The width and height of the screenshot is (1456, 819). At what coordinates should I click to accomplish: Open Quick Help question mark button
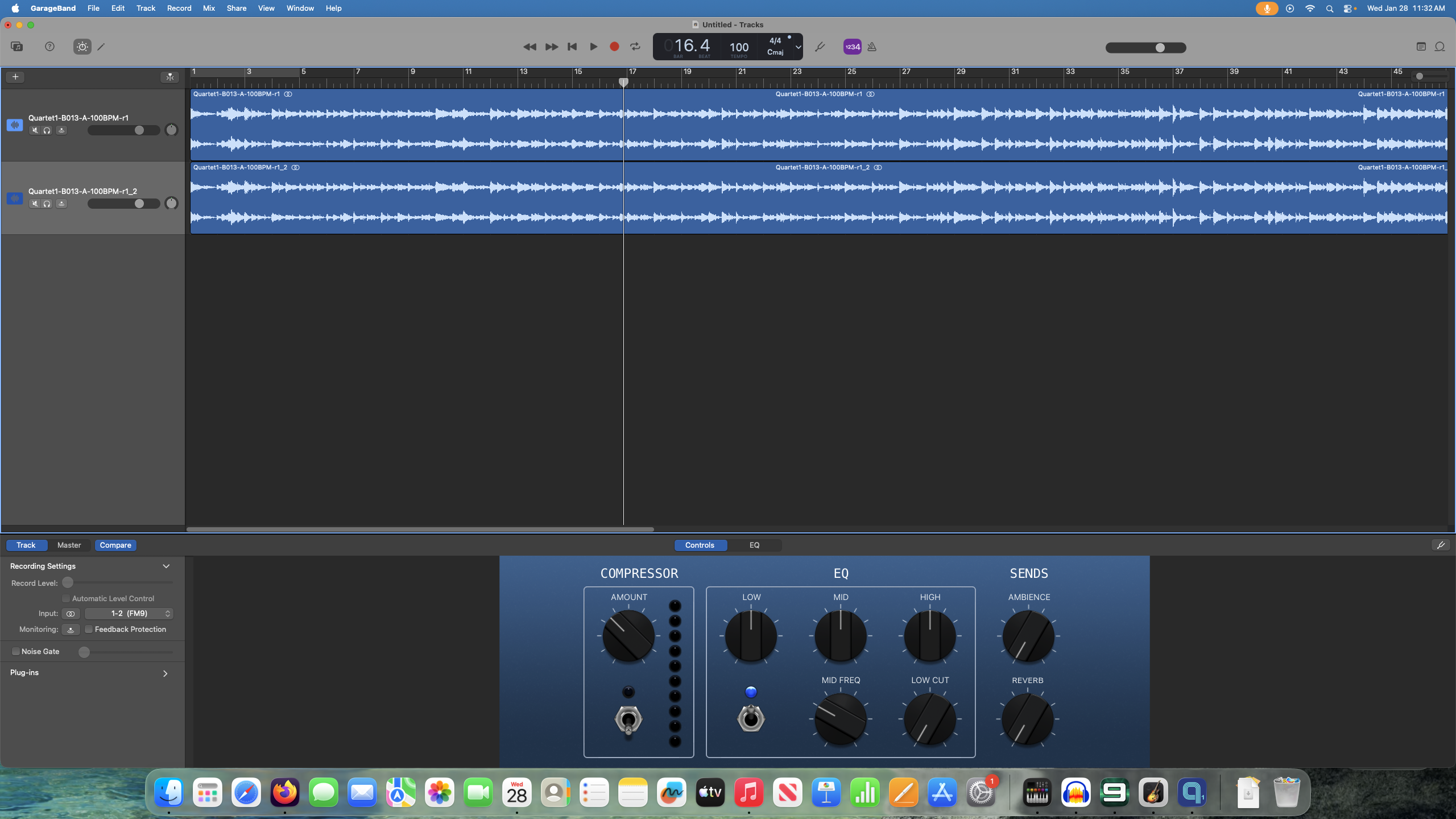point(49,47)
